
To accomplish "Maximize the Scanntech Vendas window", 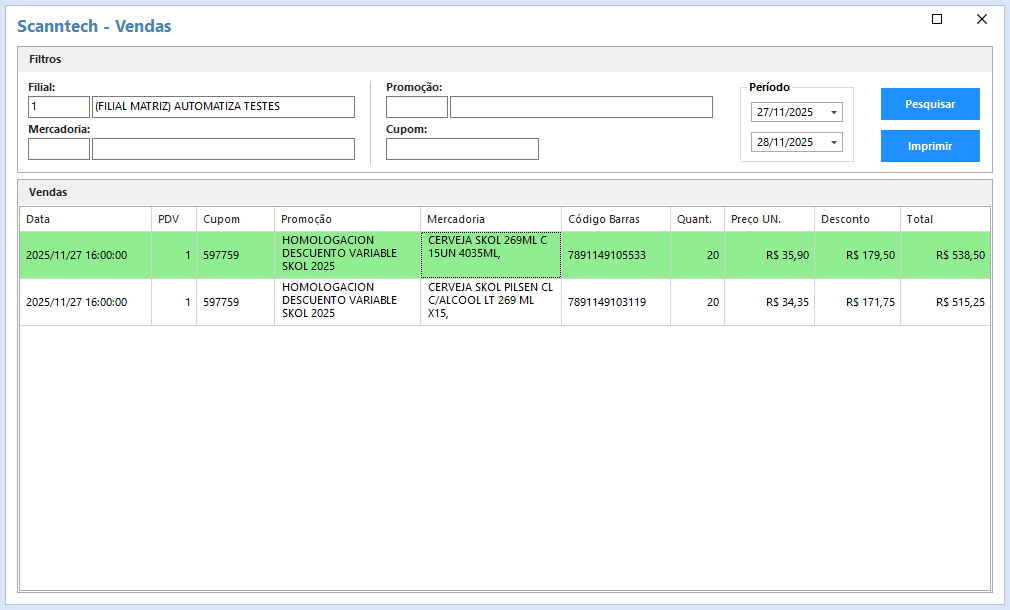I will pos(937,19).
